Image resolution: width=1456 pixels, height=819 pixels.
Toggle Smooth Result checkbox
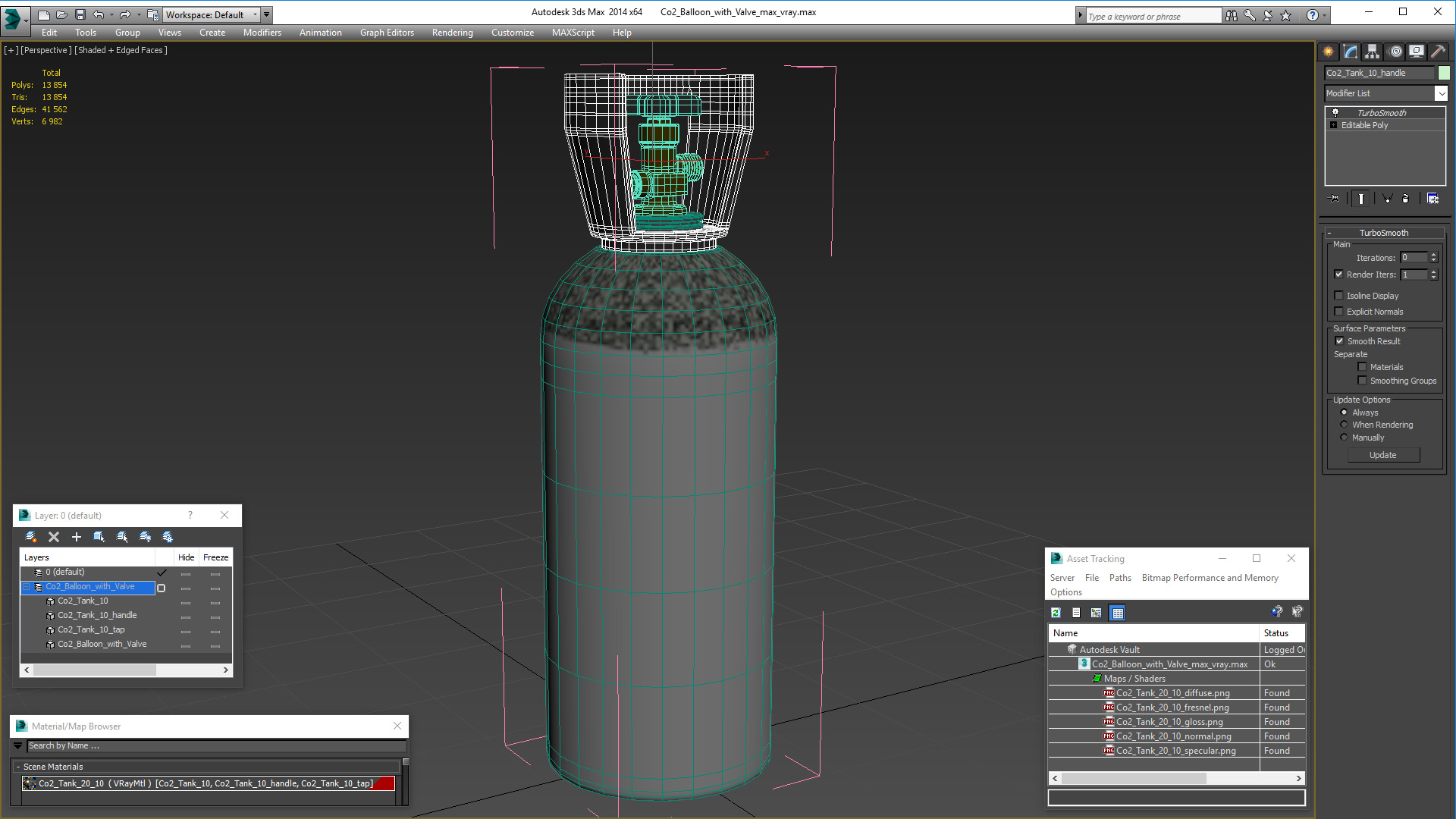coord(1339,341)
